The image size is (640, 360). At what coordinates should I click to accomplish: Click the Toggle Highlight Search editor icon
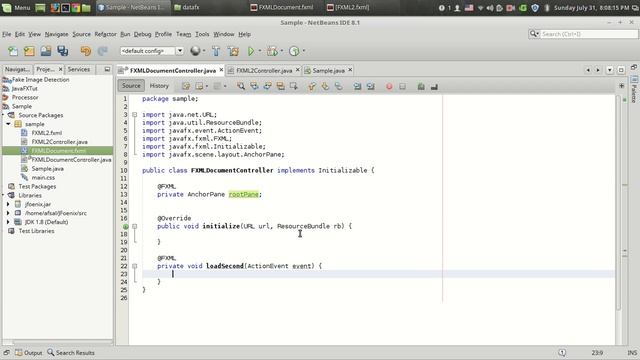click(x=280, y=86)
